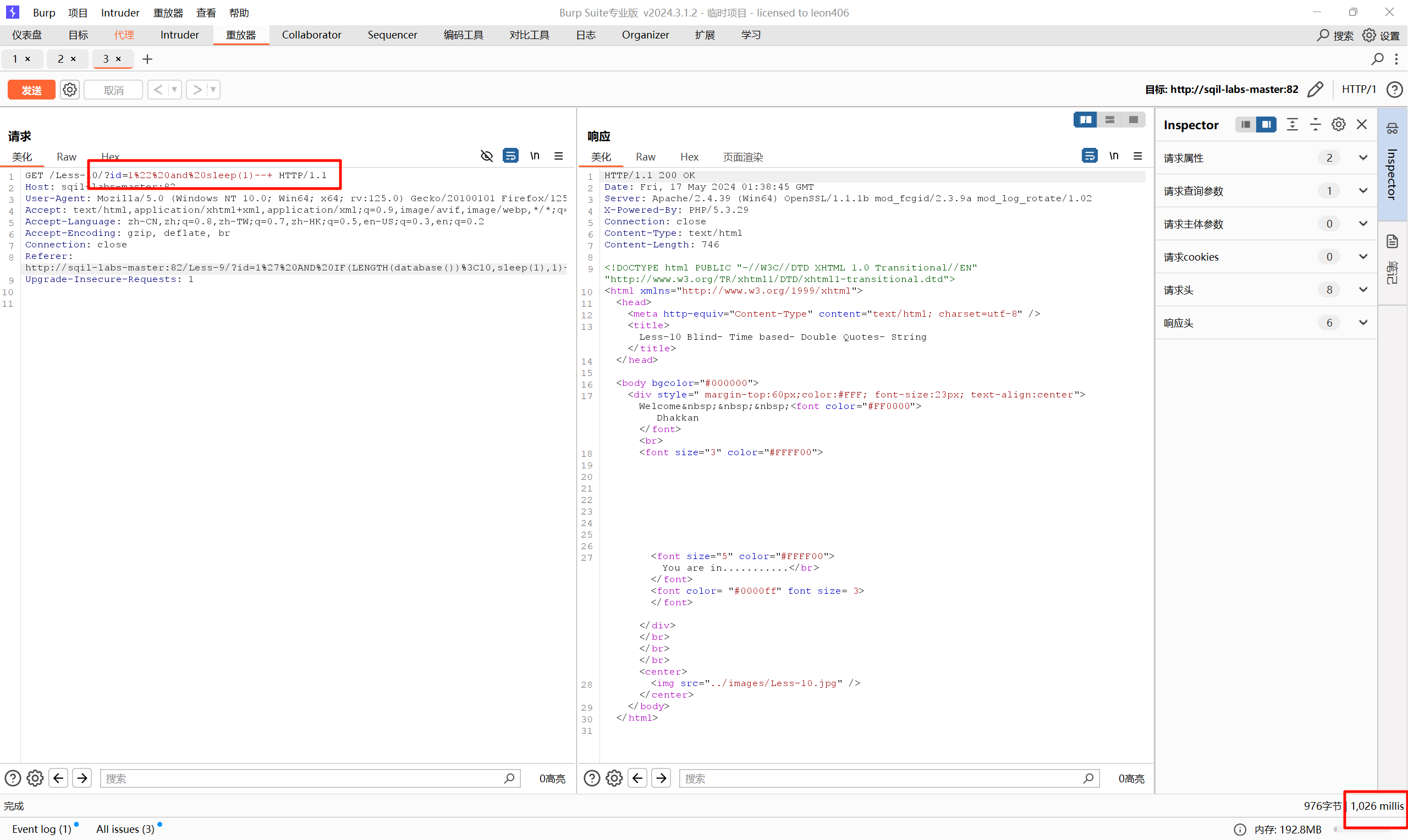Add a new Repeater tab with plus

tap(147, 59)
